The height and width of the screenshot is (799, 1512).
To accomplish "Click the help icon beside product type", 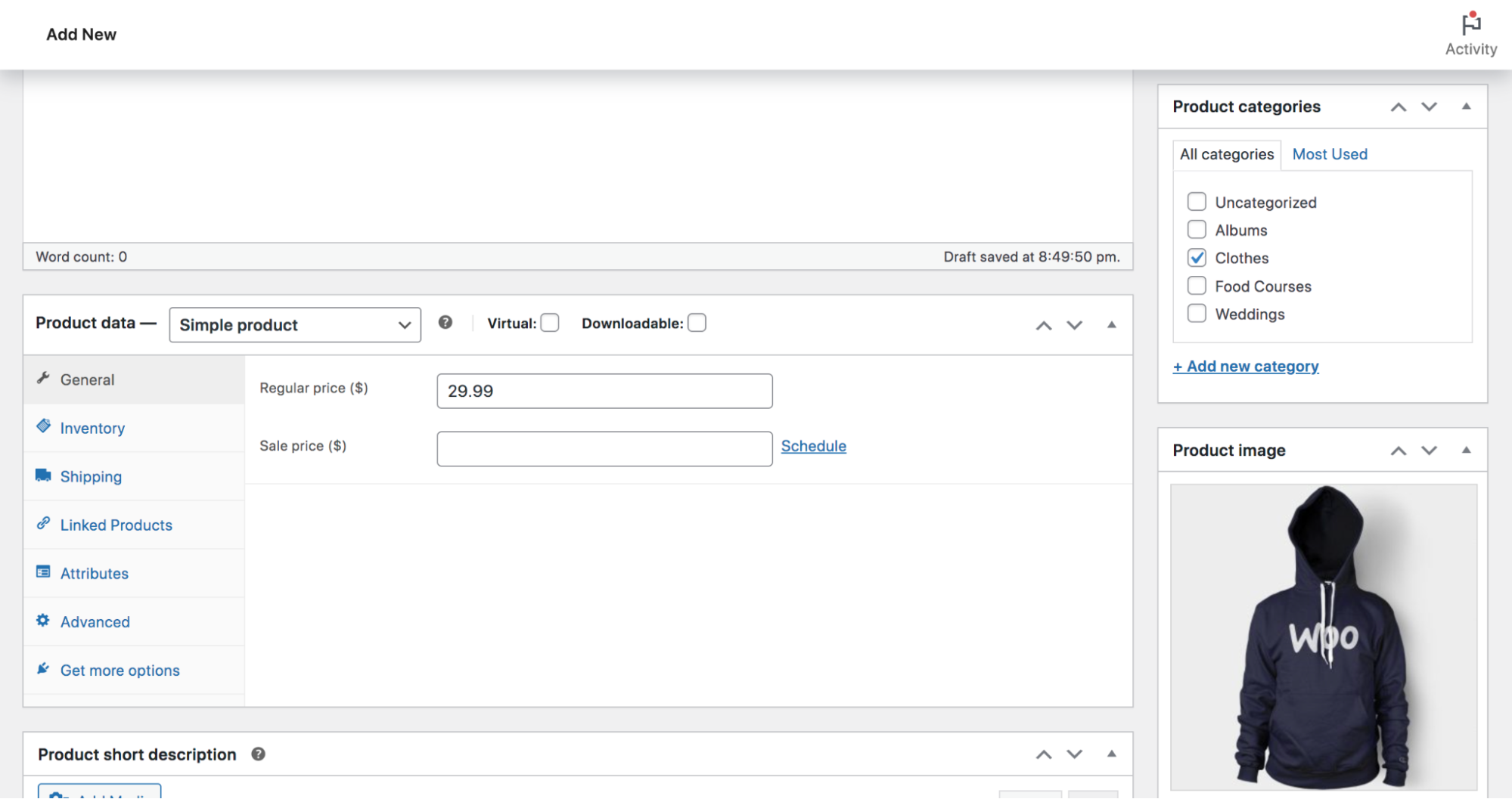I will (x=446, y=322).
